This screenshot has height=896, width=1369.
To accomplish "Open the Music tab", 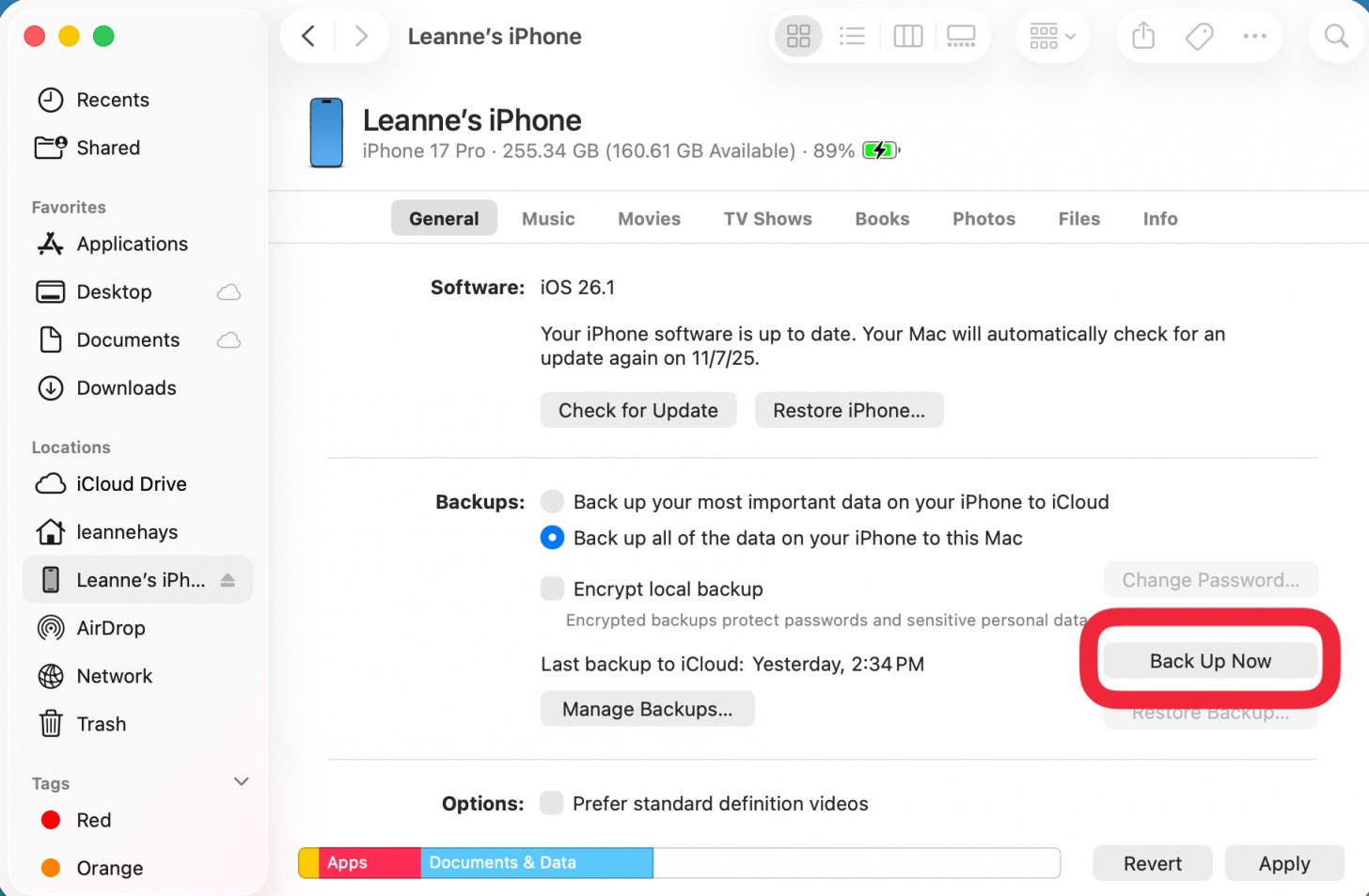I will pyautogui.click(x=548, y=218).
